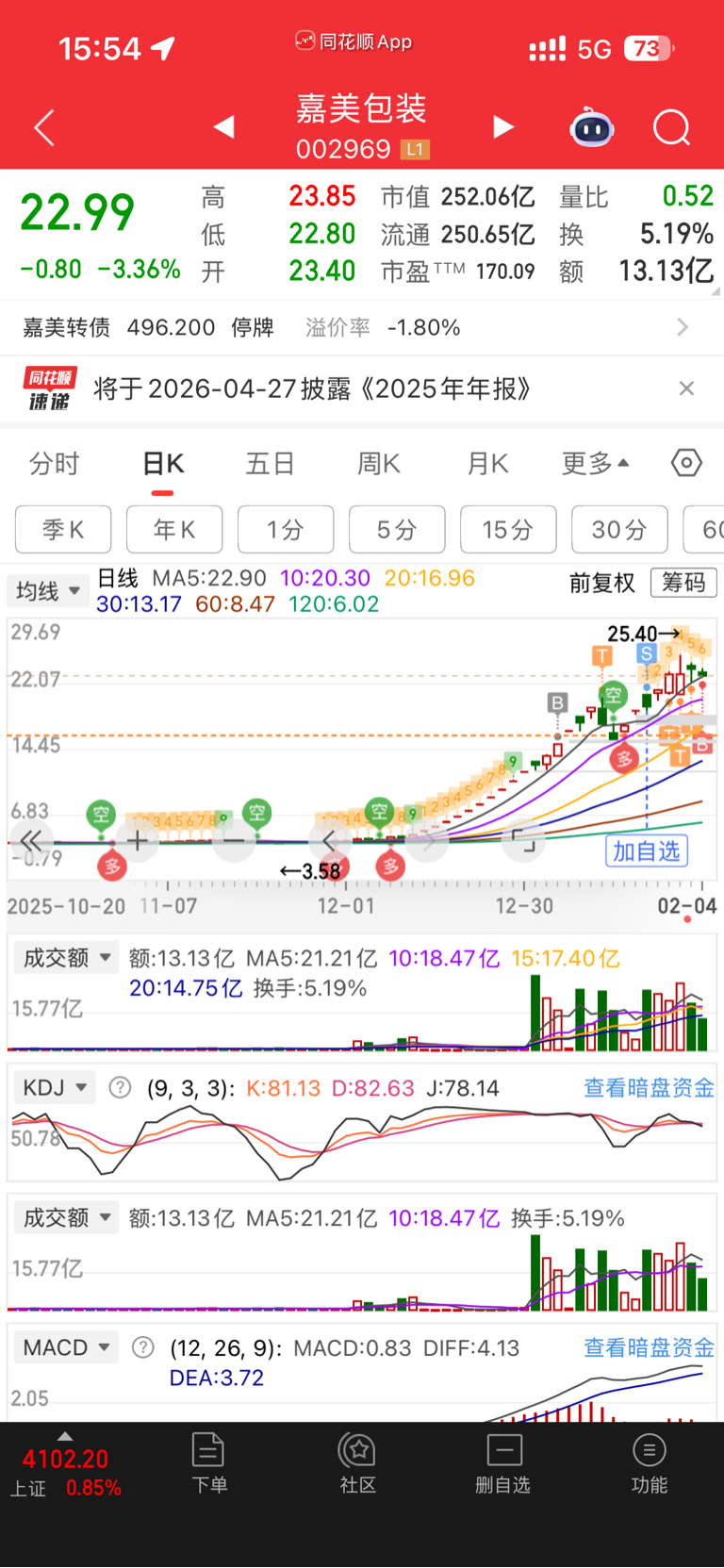This screenshot has height=1568, width=724.
Task: Open the MACD indicator dropdown
Action: click(x=66, y=1348)
